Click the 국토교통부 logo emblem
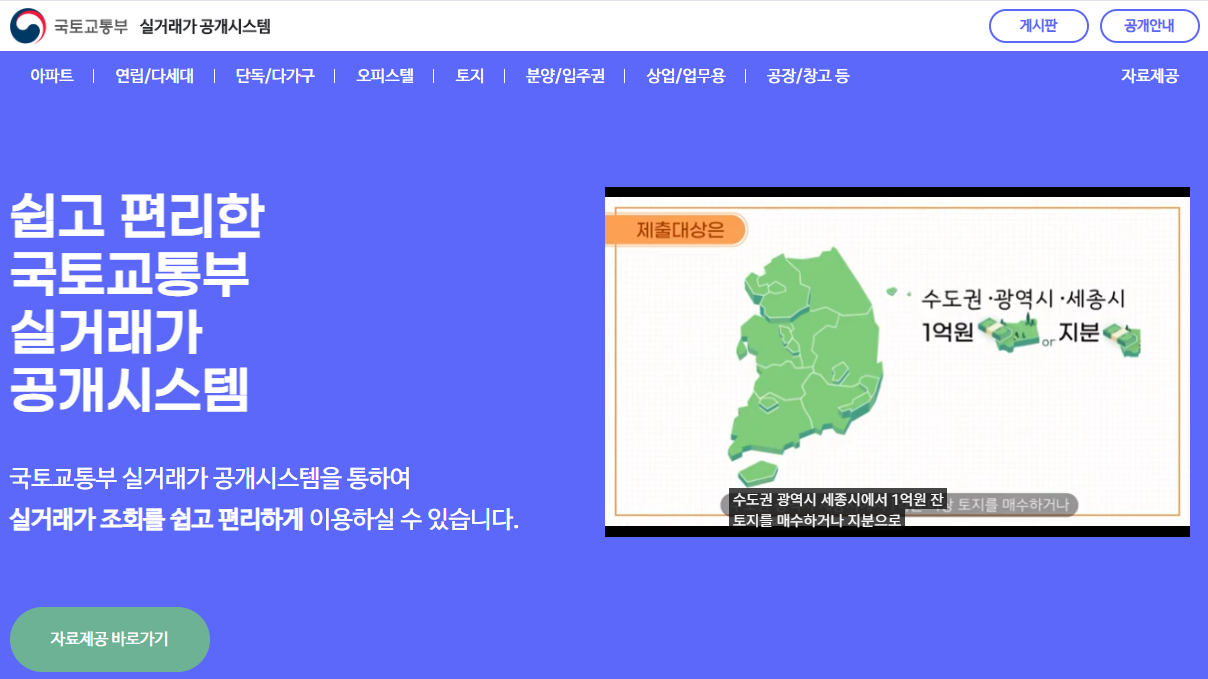Viewport: 1208px width, 679px height. pos(28,26)
